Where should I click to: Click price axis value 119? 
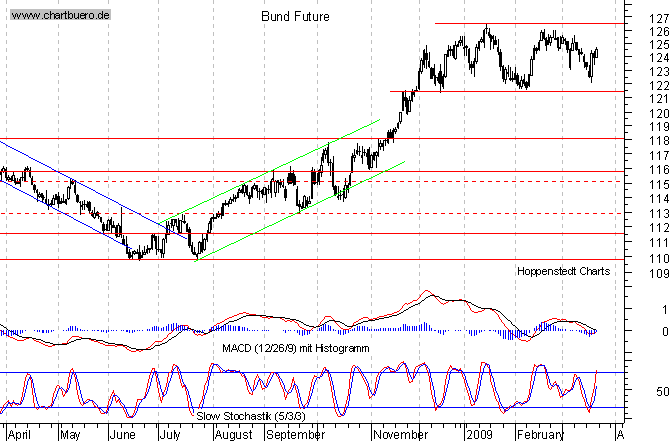pos(659,127)
